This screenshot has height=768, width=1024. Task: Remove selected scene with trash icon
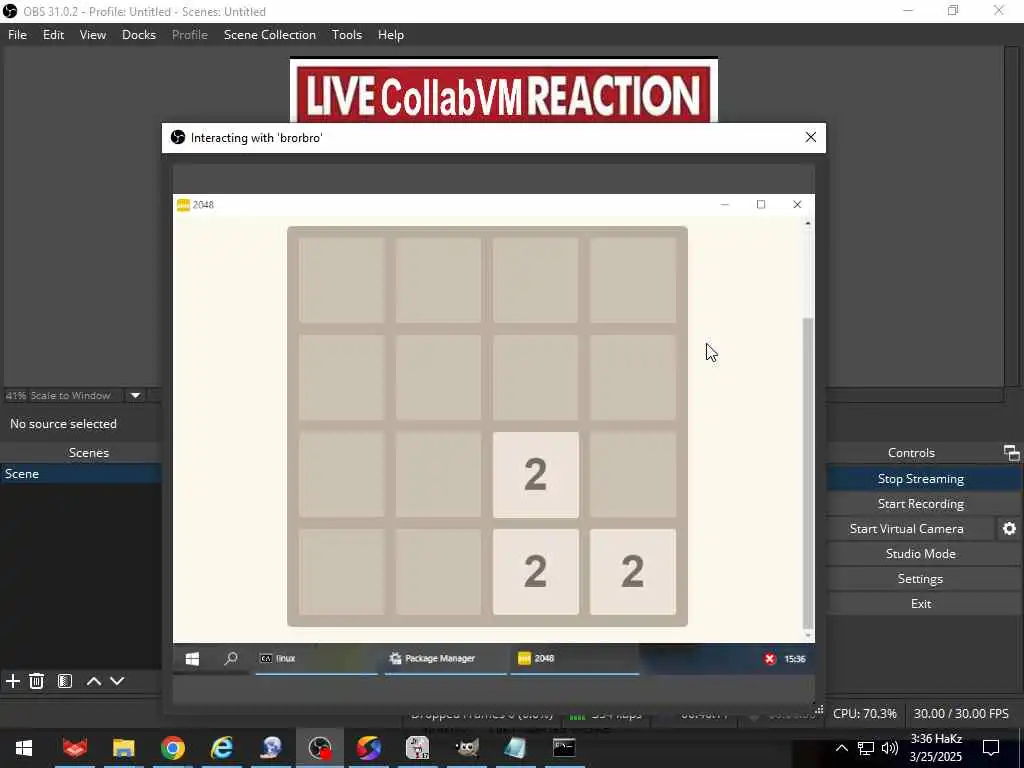point(37,681)
